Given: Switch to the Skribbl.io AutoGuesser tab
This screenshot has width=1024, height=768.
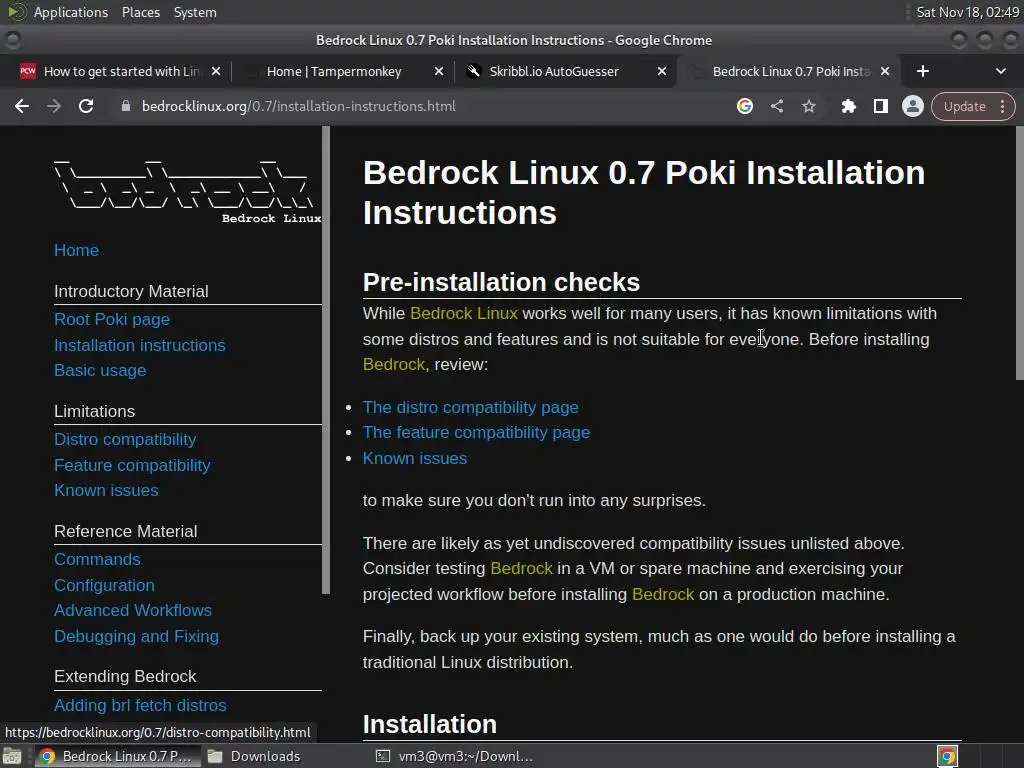Looking at the screenshot, I should coord(554,71).
